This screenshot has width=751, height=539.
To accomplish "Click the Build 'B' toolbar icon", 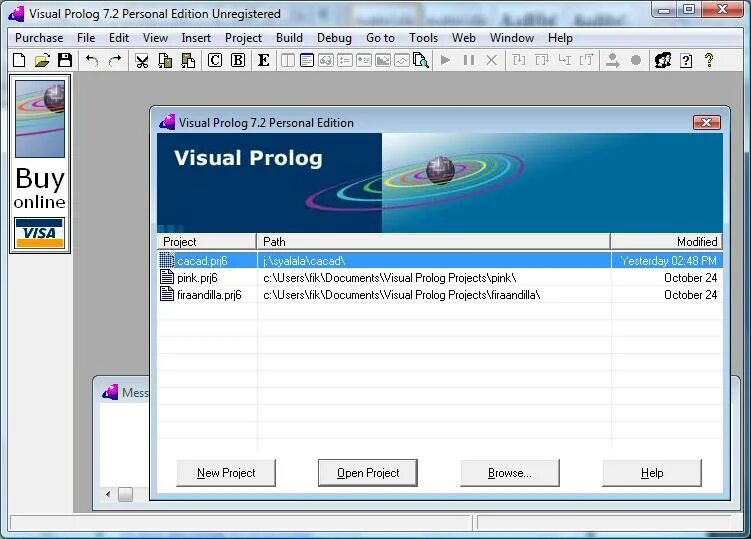I will click(x=238, y=60).
